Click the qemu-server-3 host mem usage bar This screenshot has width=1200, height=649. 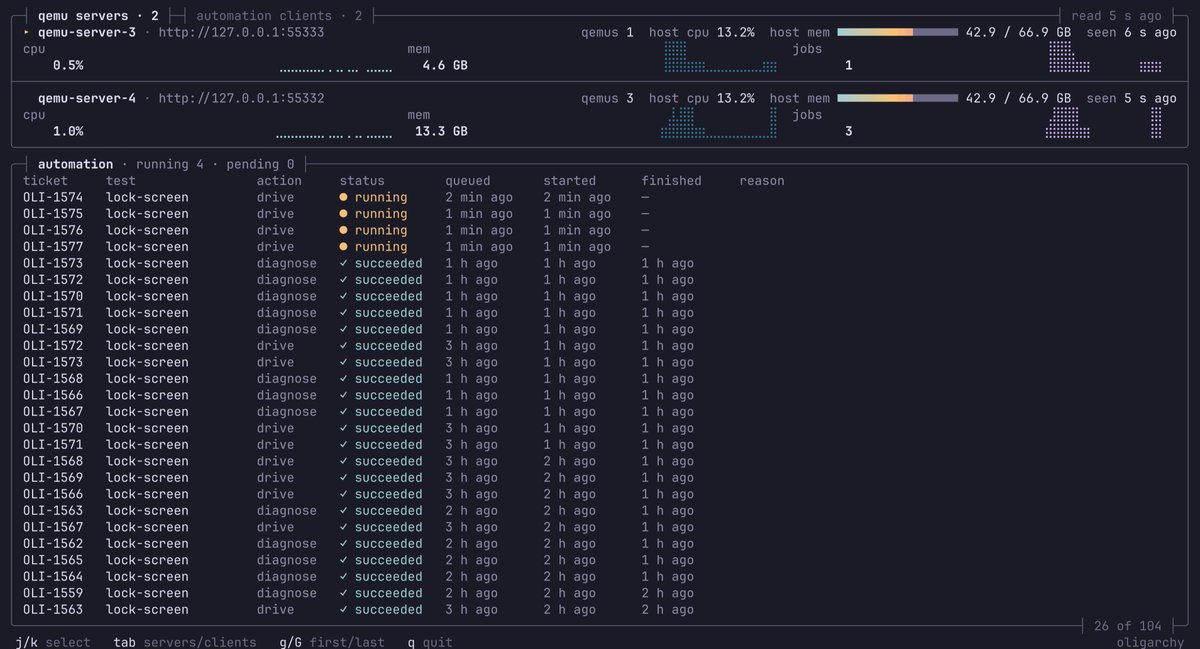click(897, 32)
